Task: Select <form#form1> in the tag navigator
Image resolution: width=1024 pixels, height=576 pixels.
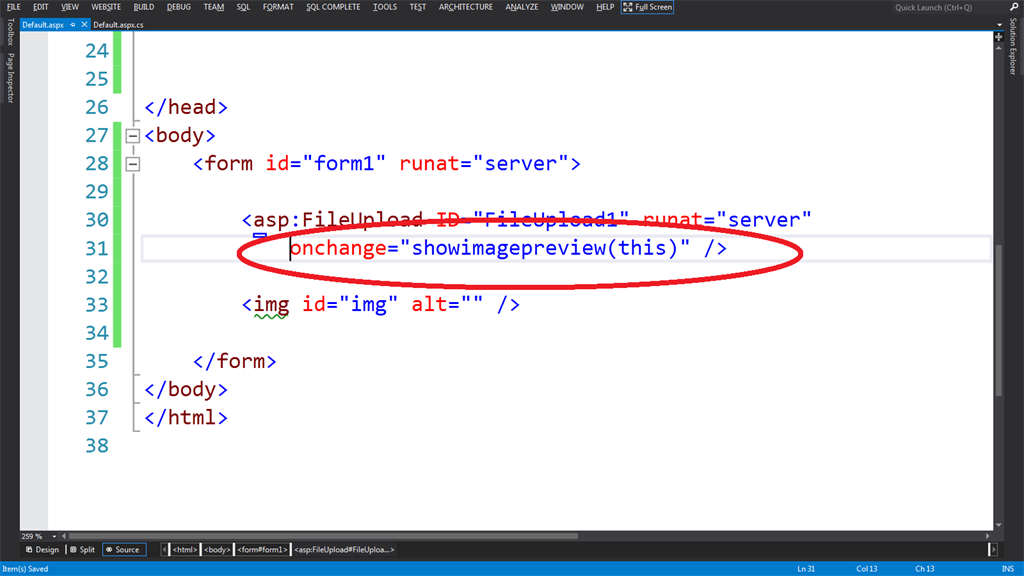Action: (262, 549)
